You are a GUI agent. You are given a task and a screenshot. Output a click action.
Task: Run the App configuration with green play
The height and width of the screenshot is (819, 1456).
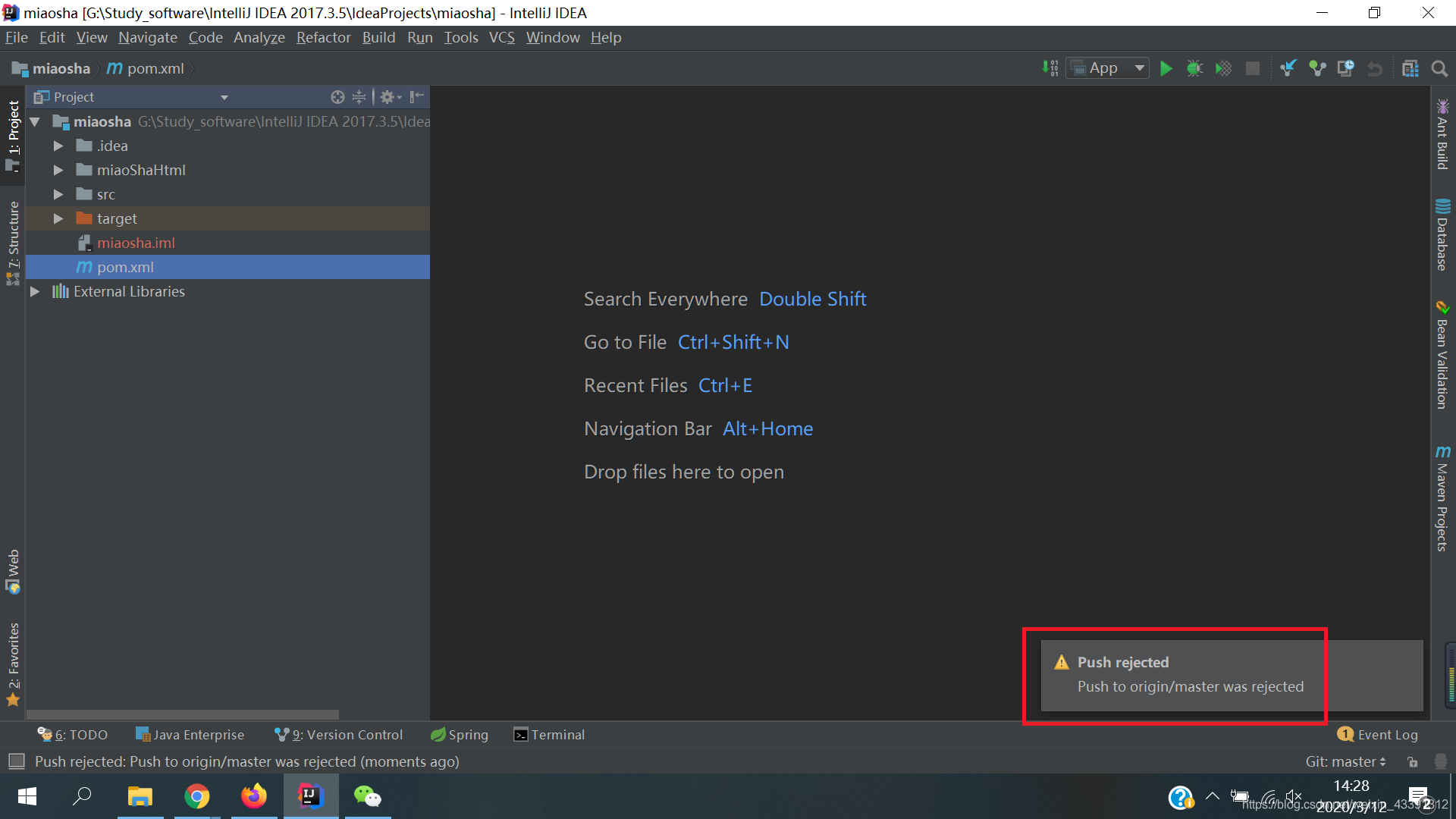(x=1166, y=68)
